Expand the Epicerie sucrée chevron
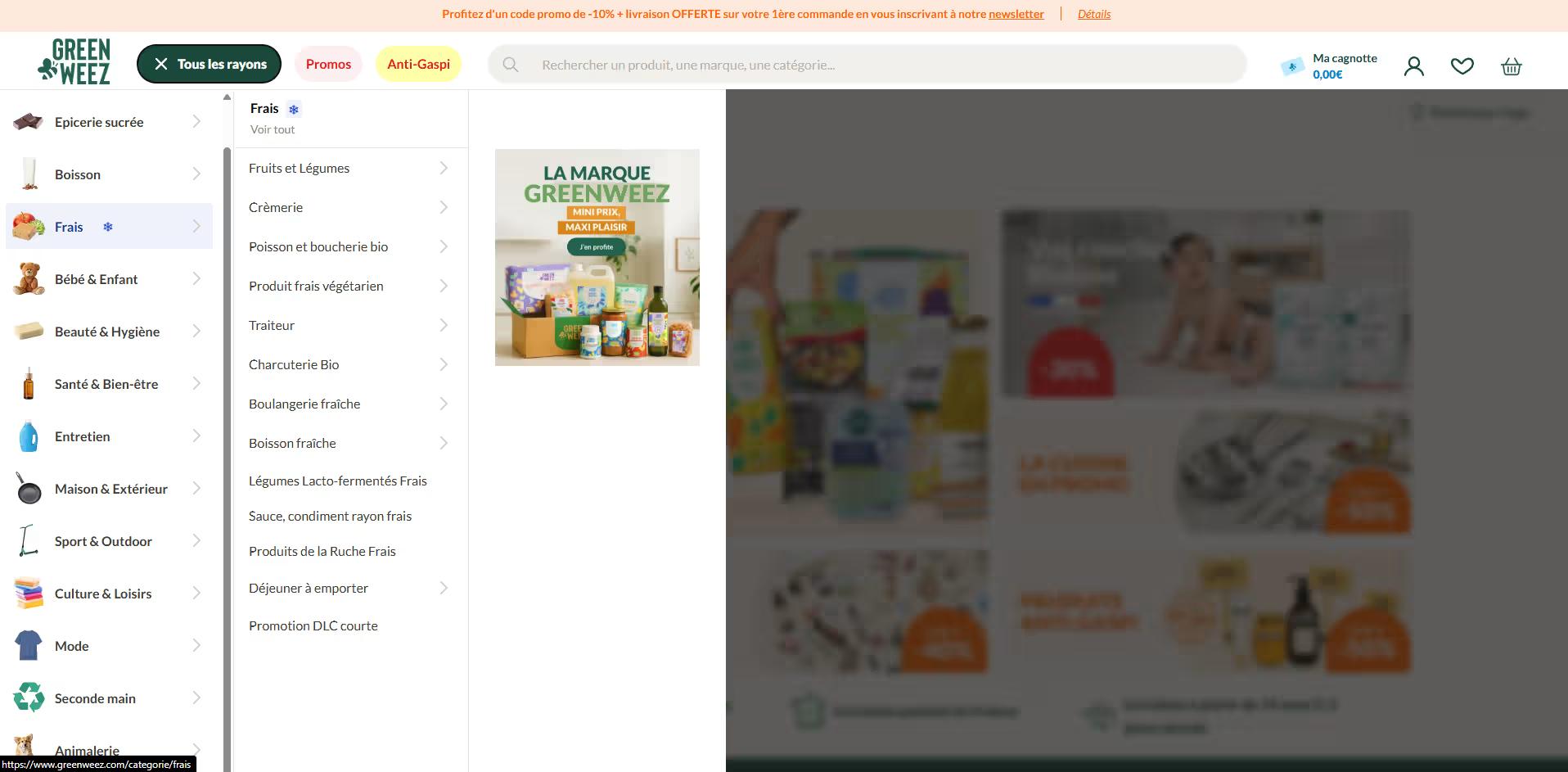This screenshot has width=1568, height=772. (x=196, y=121)
